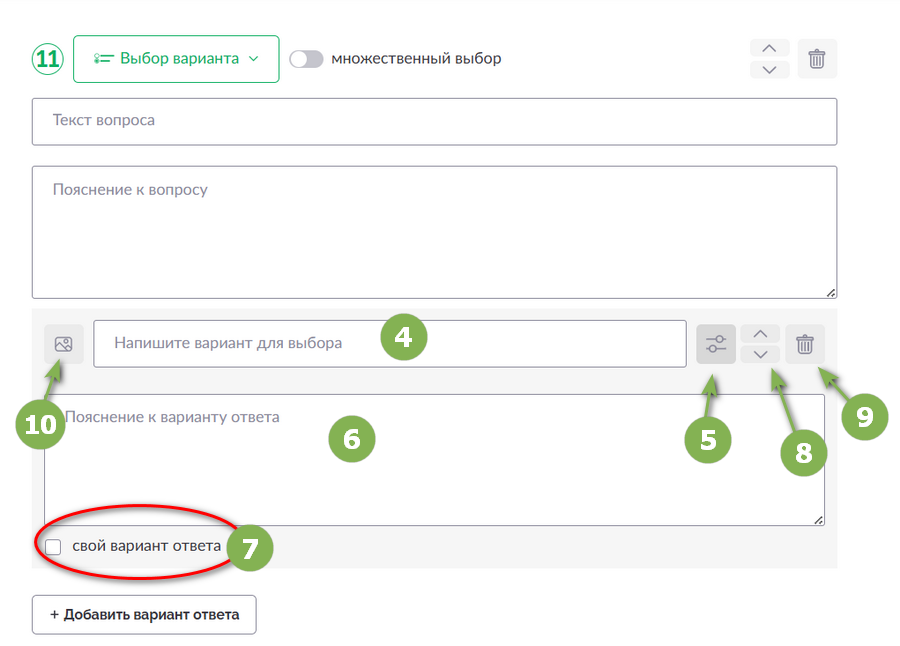Move question 11 down with top chevron
Viewport: 900px width, 646px height.
(770, 69)
